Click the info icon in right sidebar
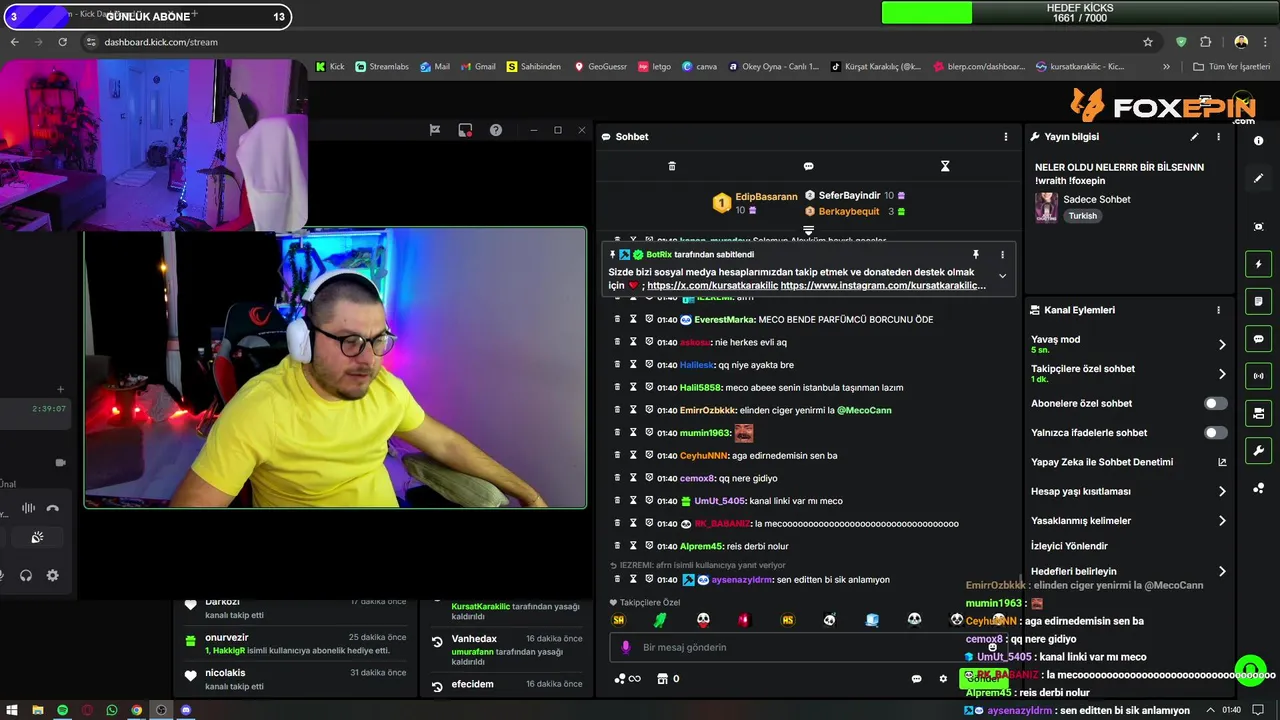This screenshot has height=720, width=1280. click(x=1258, y=141)
